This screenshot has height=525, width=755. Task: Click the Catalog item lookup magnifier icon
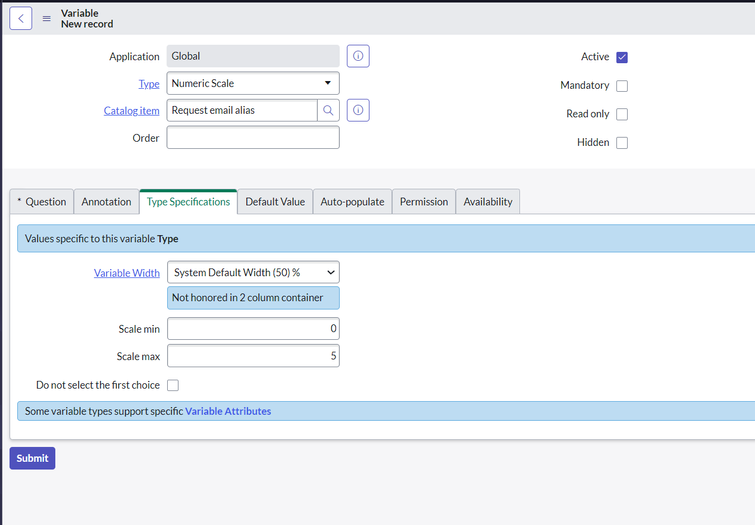(328, 110)
